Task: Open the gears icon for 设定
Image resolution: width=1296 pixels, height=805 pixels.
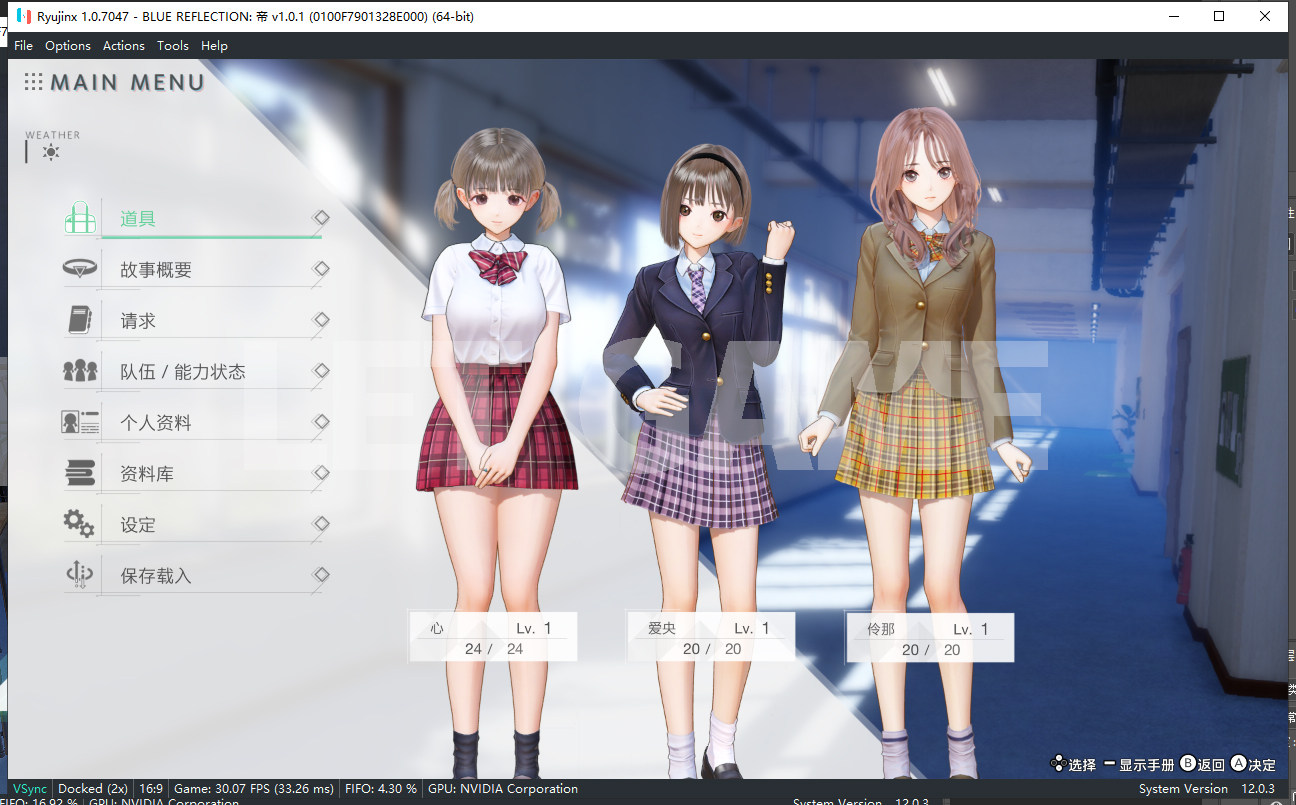Action: [x=80, y=524]
